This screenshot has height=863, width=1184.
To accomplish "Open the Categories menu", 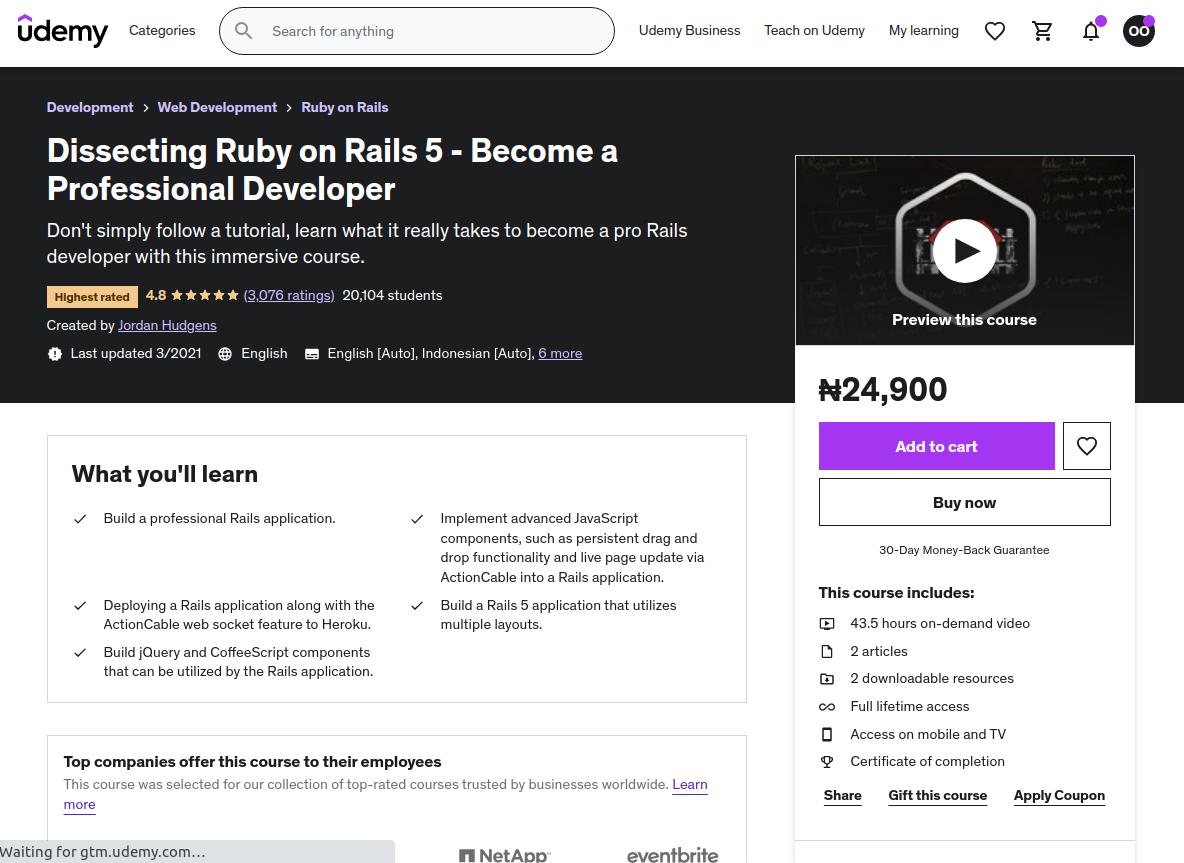I will (162, 30).
